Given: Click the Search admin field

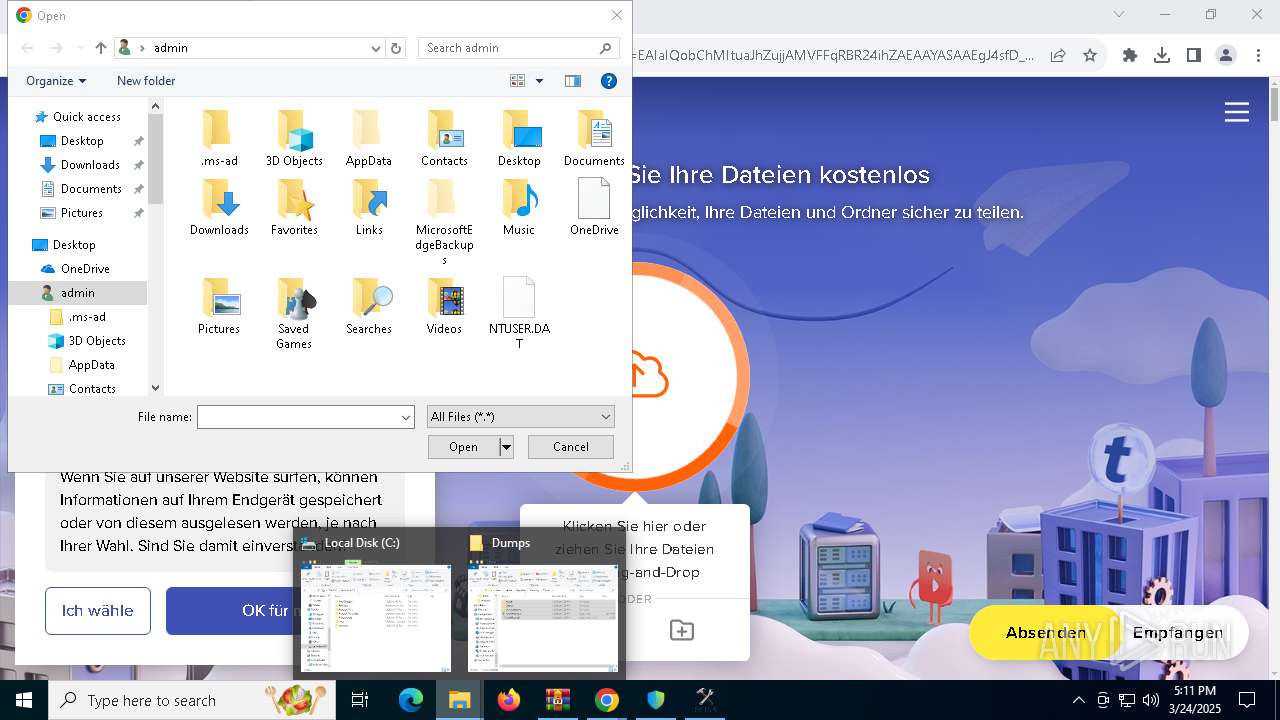Looking at the screenshot, I should (x=508, y=48).
